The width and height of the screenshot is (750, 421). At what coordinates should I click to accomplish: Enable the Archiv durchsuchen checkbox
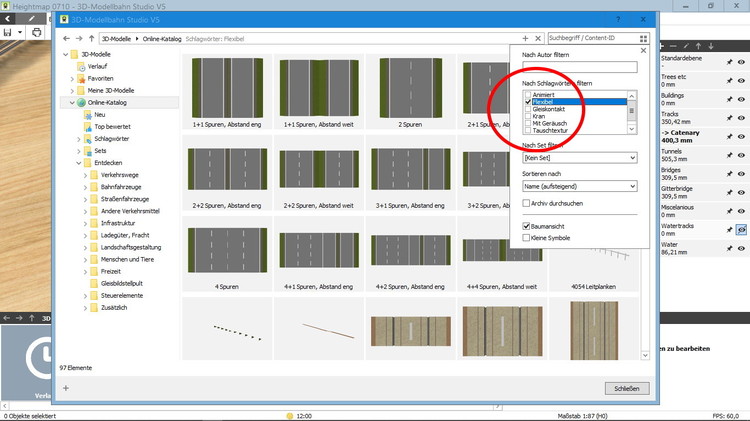[527, 203]
